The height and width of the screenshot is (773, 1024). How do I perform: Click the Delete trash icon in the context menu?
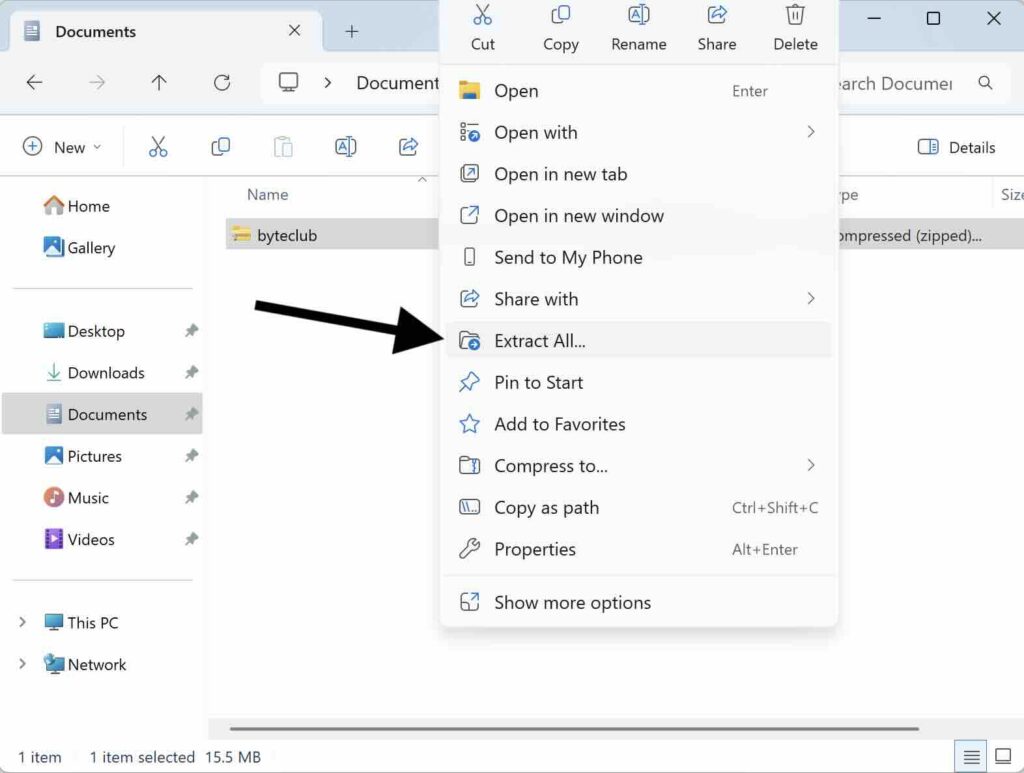click(795, 17)
